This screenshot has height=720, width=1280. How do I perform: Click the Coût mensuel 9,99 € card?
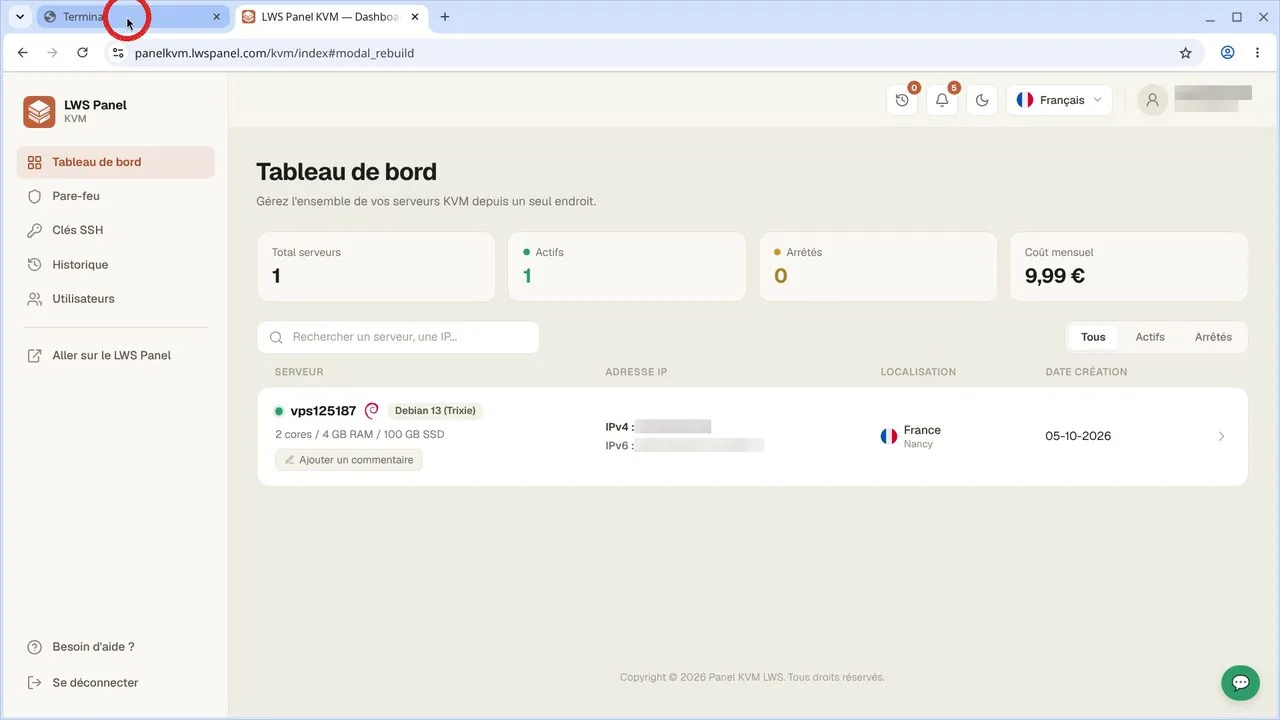pyautogui.click(x=1129, y=267)
